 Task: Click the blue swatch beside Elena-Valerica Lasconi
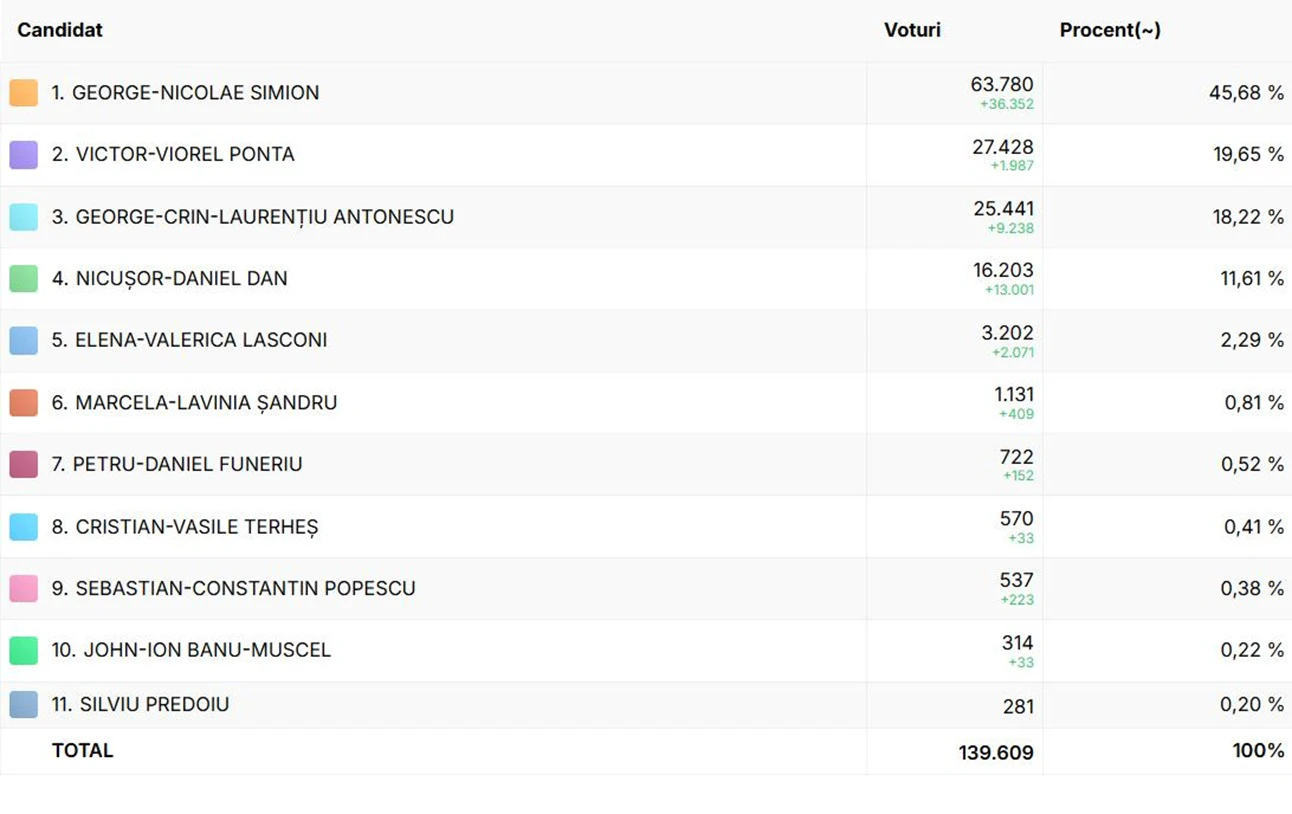click(x=24, y=341)
